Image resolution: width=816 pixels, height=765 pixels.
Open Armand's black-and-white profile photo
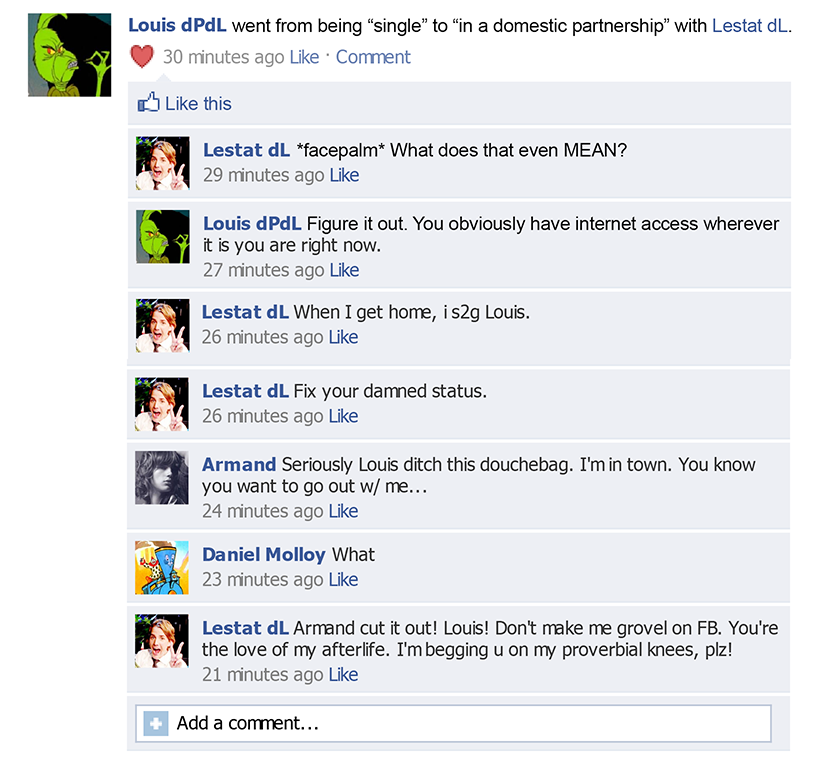(162, 477)
